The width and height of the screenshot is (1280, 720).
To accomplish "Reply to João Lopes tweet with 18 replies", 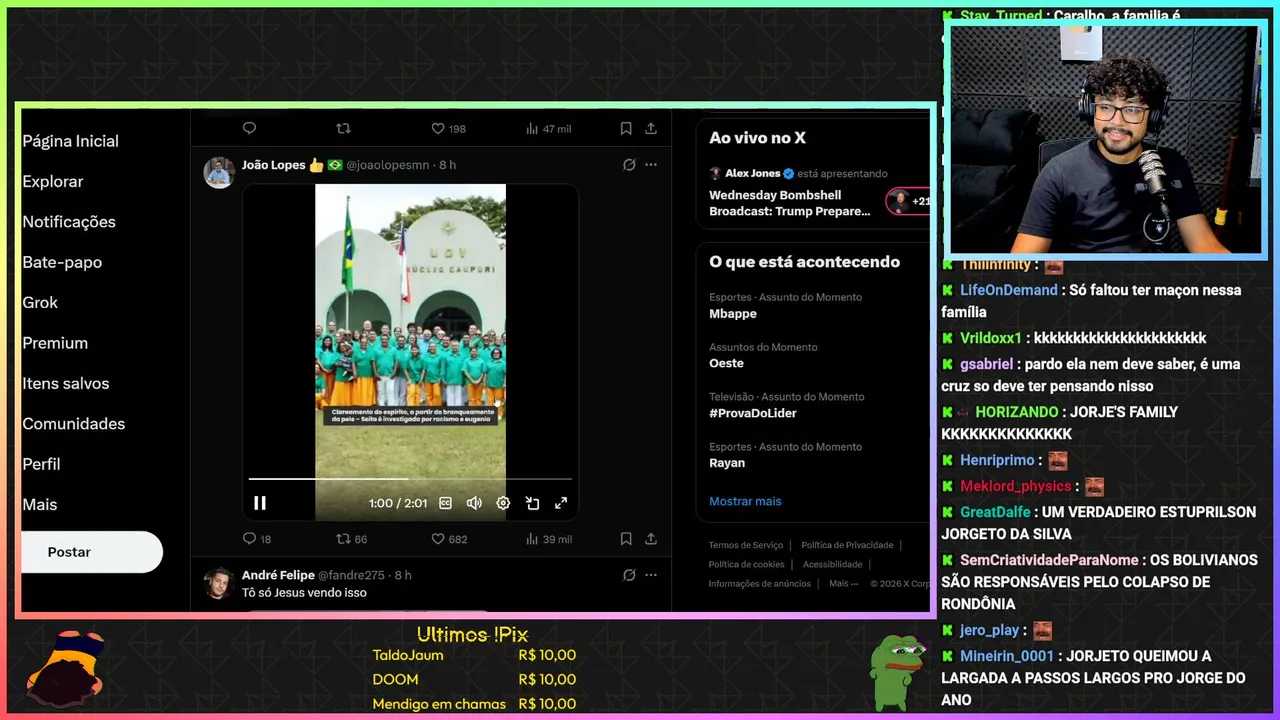I will 257,539.
